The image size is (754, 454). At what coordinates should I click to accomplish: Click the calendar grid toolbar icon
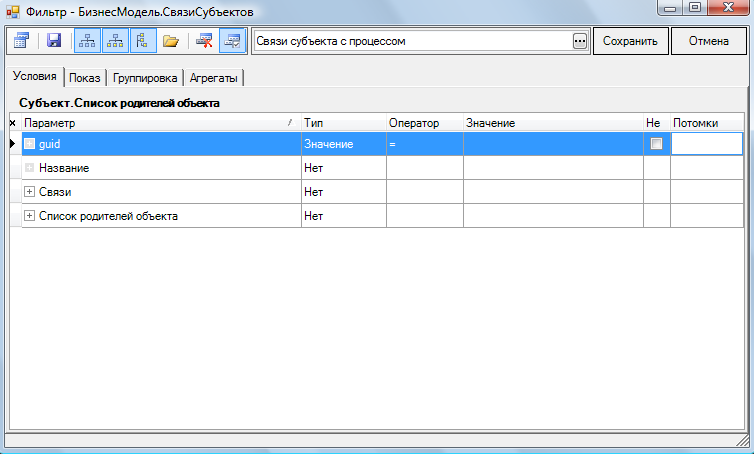[21, 41]
